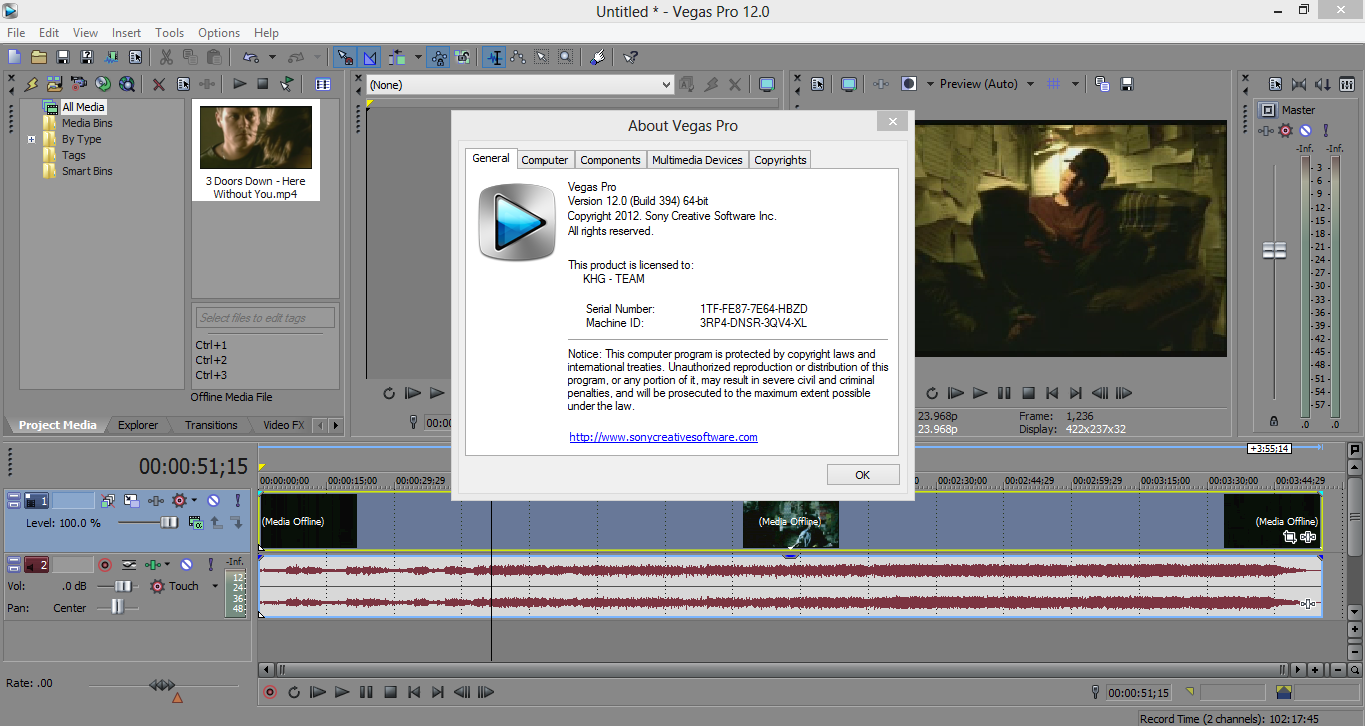1365x726 pixels.
Task: Expand the By Type tree node
Action: pyautogui.click(x=32, y=139)
